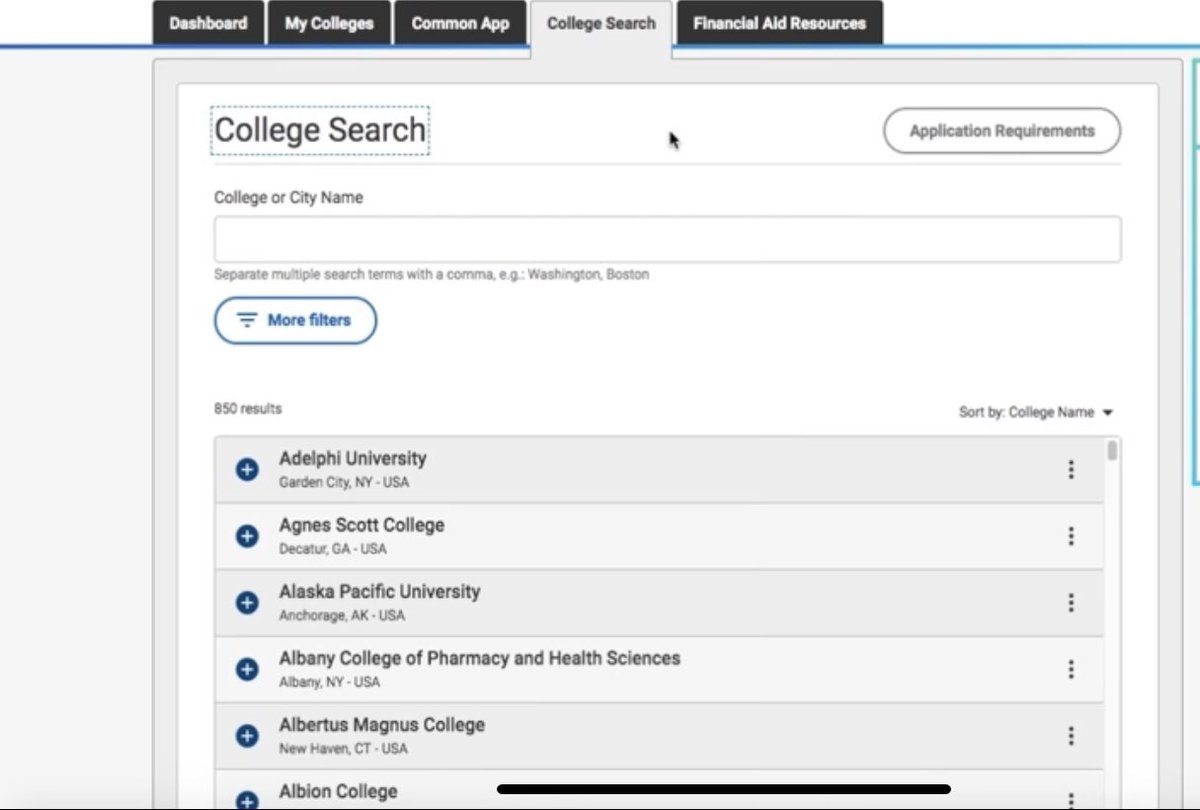Switch to the Dashboard tab
The height and width of the screenshot is (810, 1200).
coord(208,23)
